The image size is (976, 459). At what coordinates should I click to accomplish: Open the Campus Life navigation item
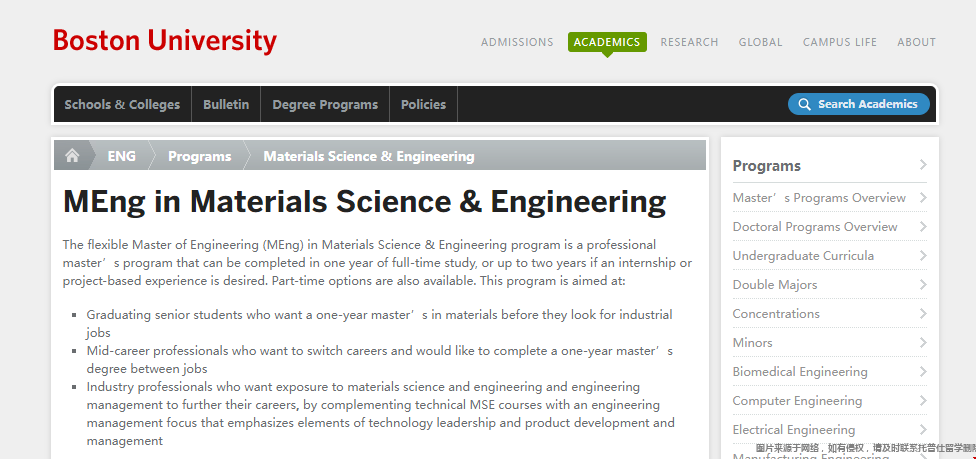(x=840, y=42)
